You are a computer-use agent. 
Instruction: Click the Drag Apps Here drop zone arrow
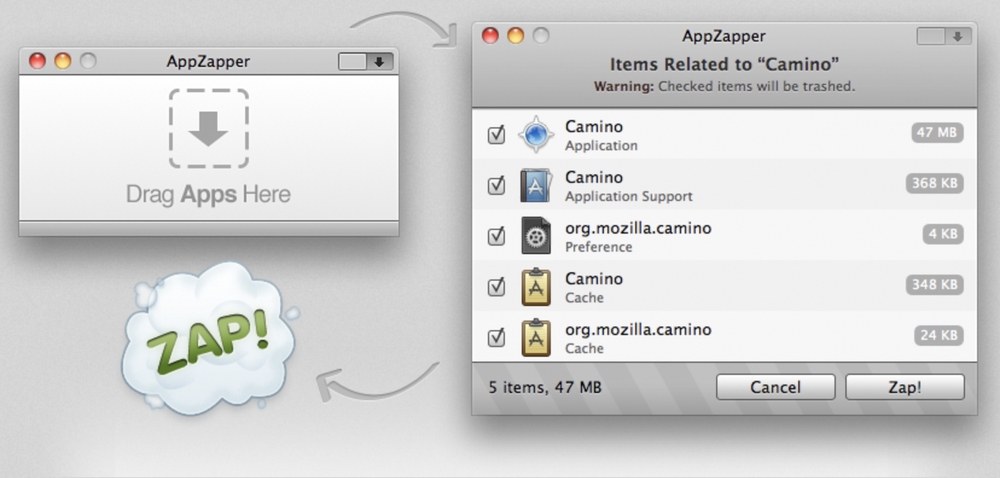click(209, 128)
